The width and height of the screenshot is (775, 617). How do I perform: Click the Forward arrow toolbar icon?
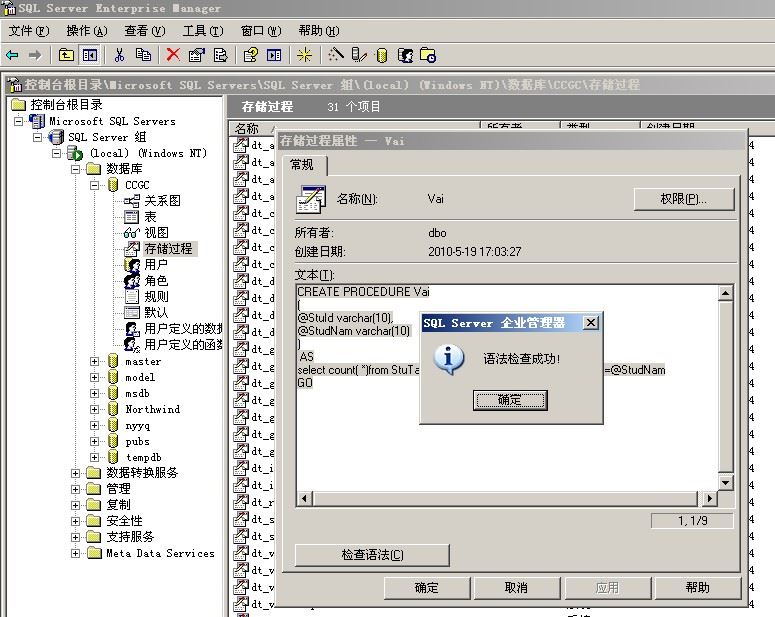click(35, 55)
